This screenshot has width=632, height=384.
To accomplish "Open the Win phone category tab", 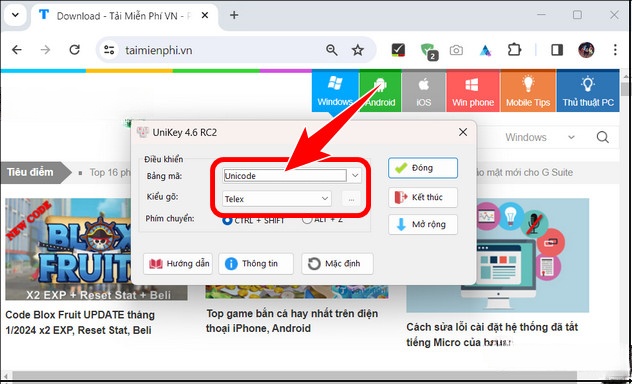I will coord(473,91).
